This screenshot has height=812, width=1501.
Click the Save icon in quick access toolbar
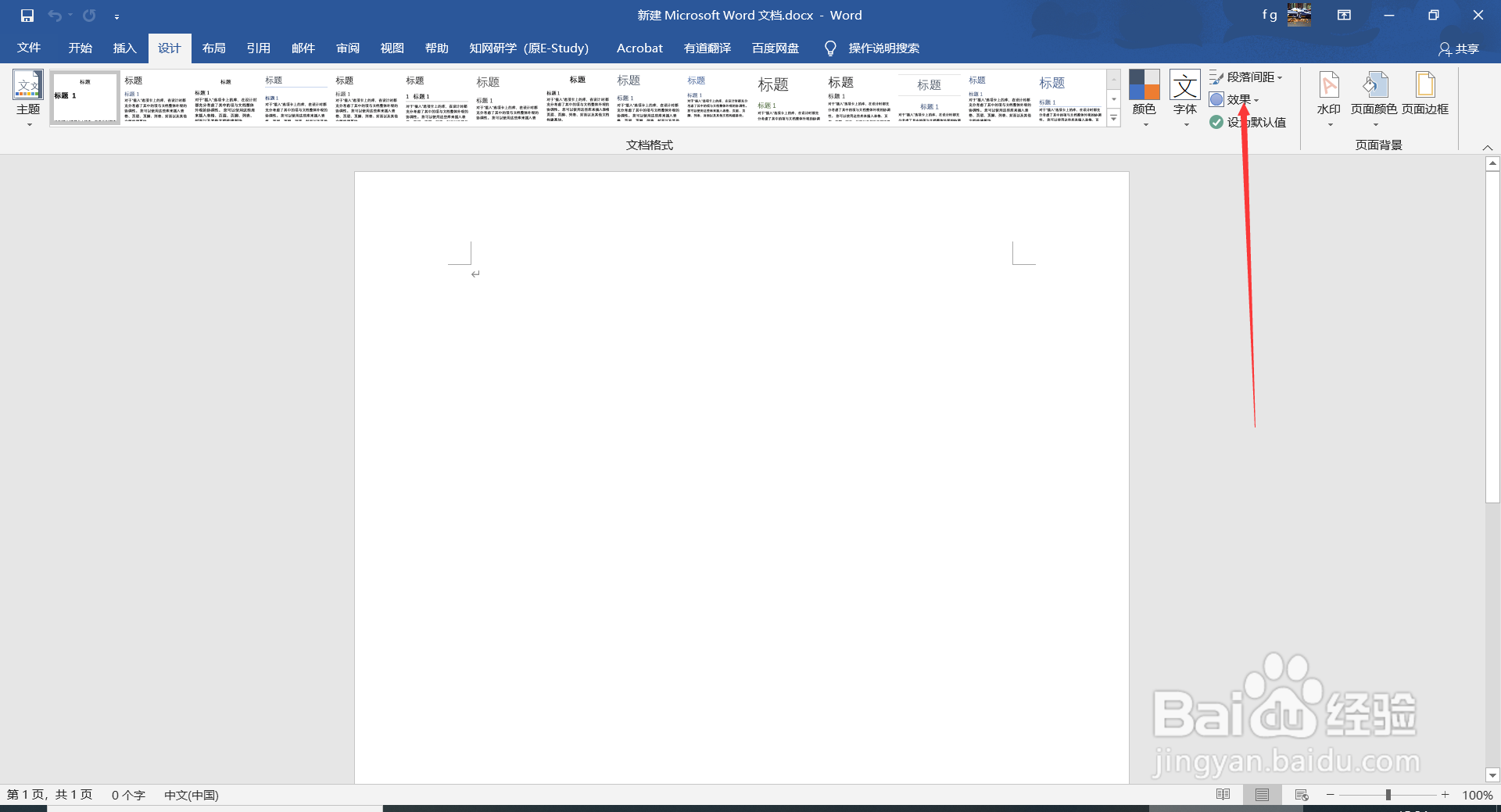[x=27, y=16]
